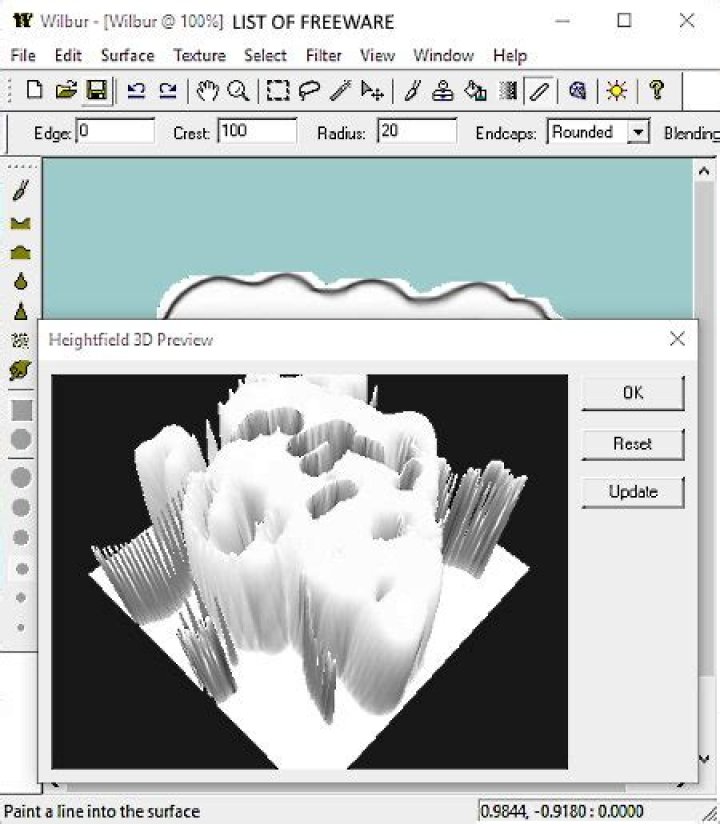Click the sun lighting settings icon
720x824 pixels.
pyautogui.click(x=617, y=91)
